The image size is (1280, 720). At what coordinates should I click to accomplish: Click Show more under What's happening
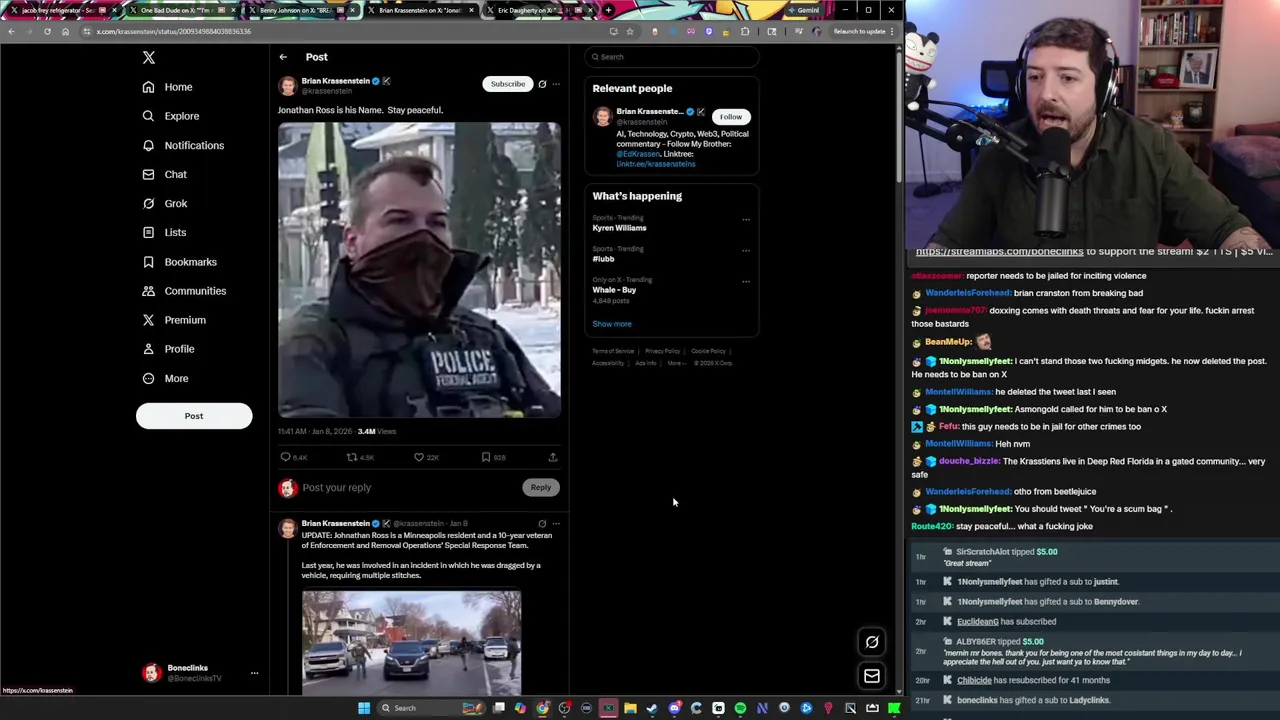pyautogui.click(x=612, y=324)
